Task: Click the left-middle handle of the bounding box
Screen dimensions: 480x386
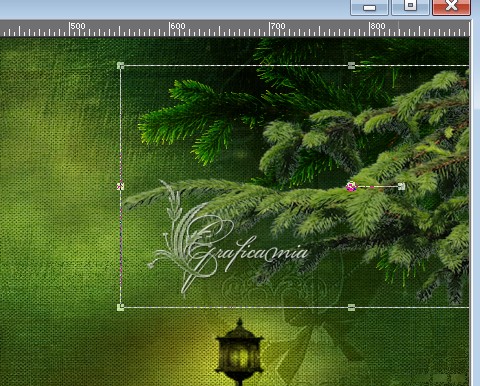Action: [120, 186]
